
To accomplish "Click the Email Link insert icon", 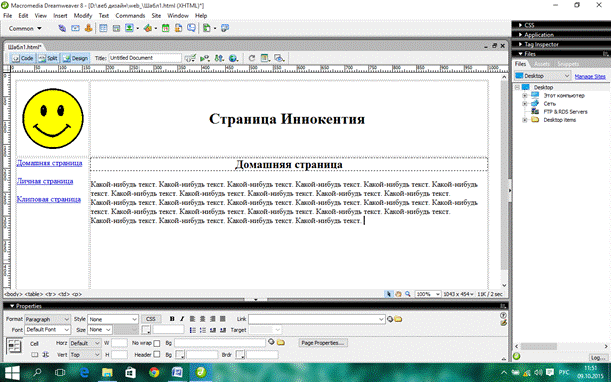I will [75, 28].
